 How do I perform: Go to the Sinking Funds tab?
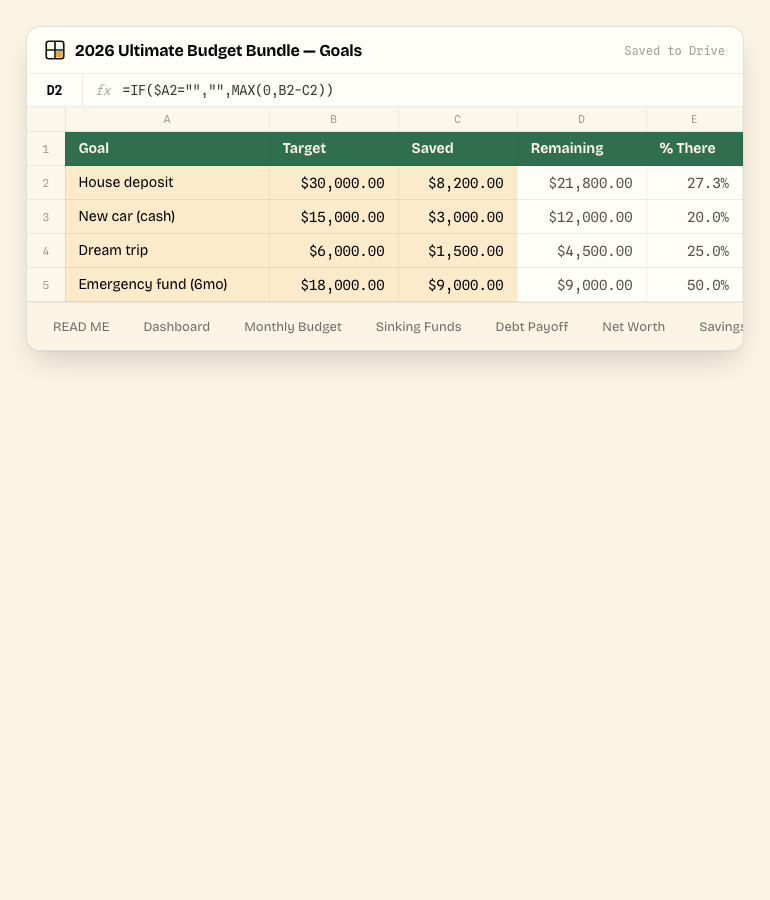coord(418,327)
